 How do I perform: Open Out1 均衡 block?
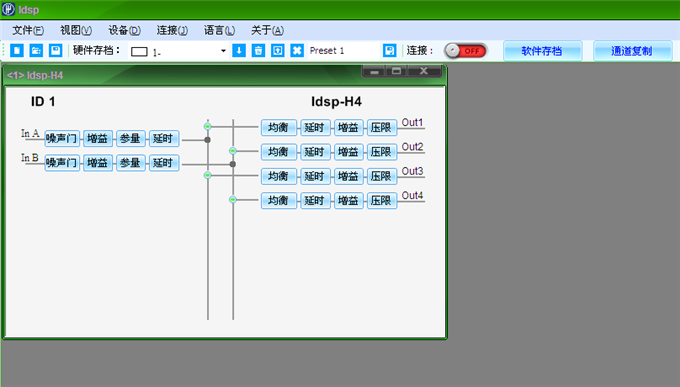279,128
